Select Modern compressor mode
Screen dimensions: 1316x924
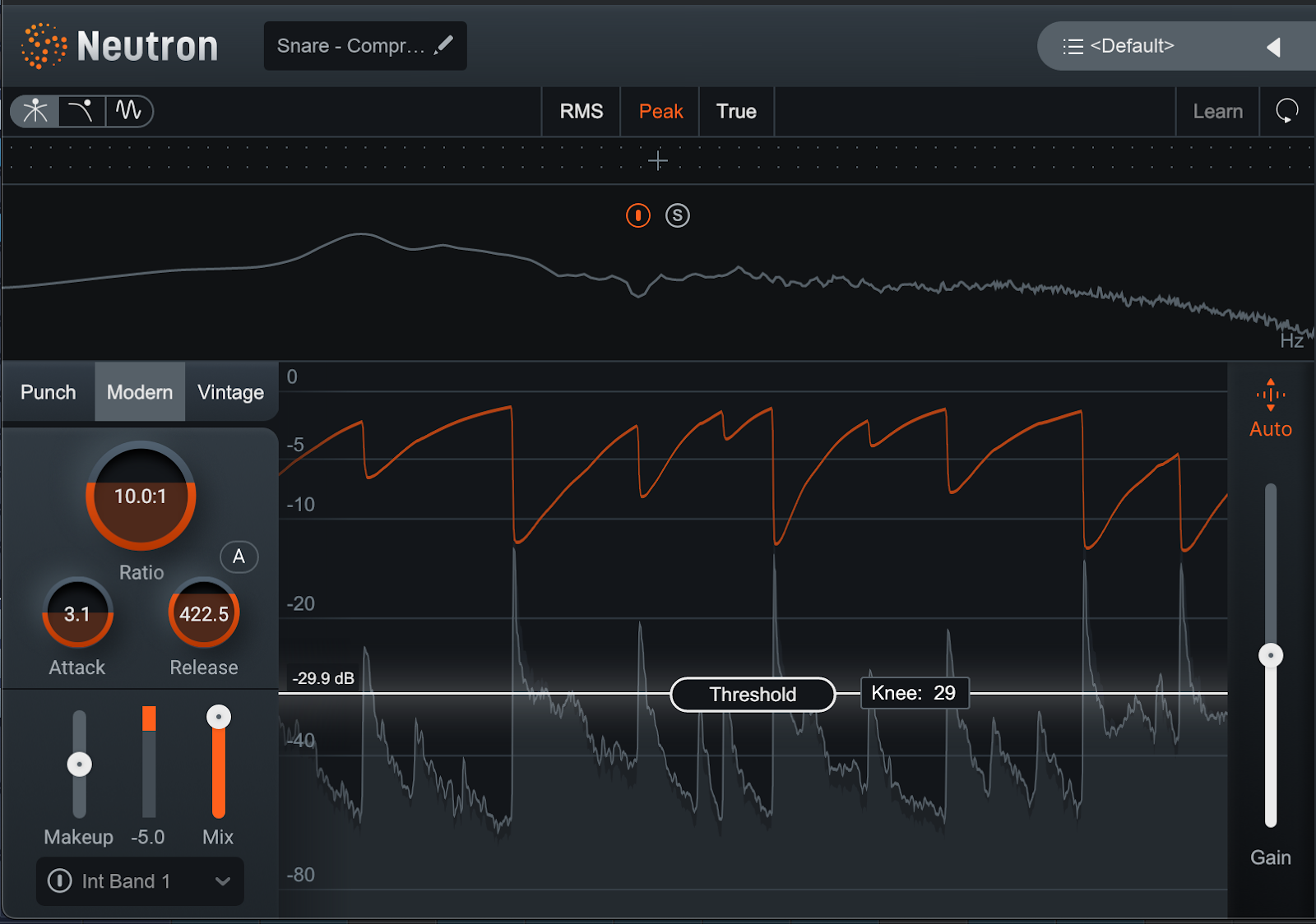coord(140,392)
